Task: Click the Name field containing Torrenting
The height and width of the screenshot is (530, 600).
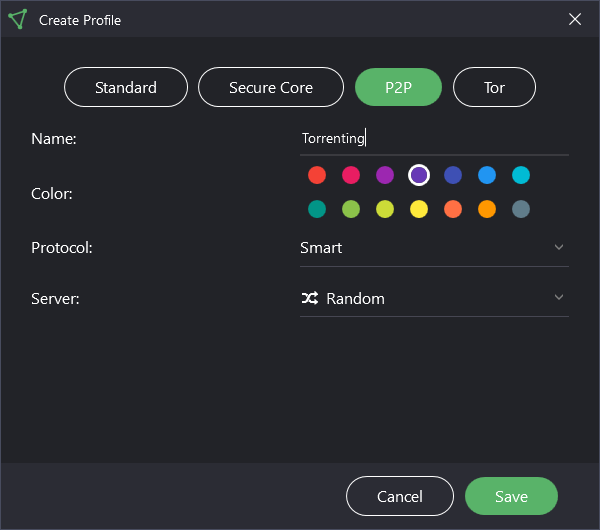Action: [434, 138]
